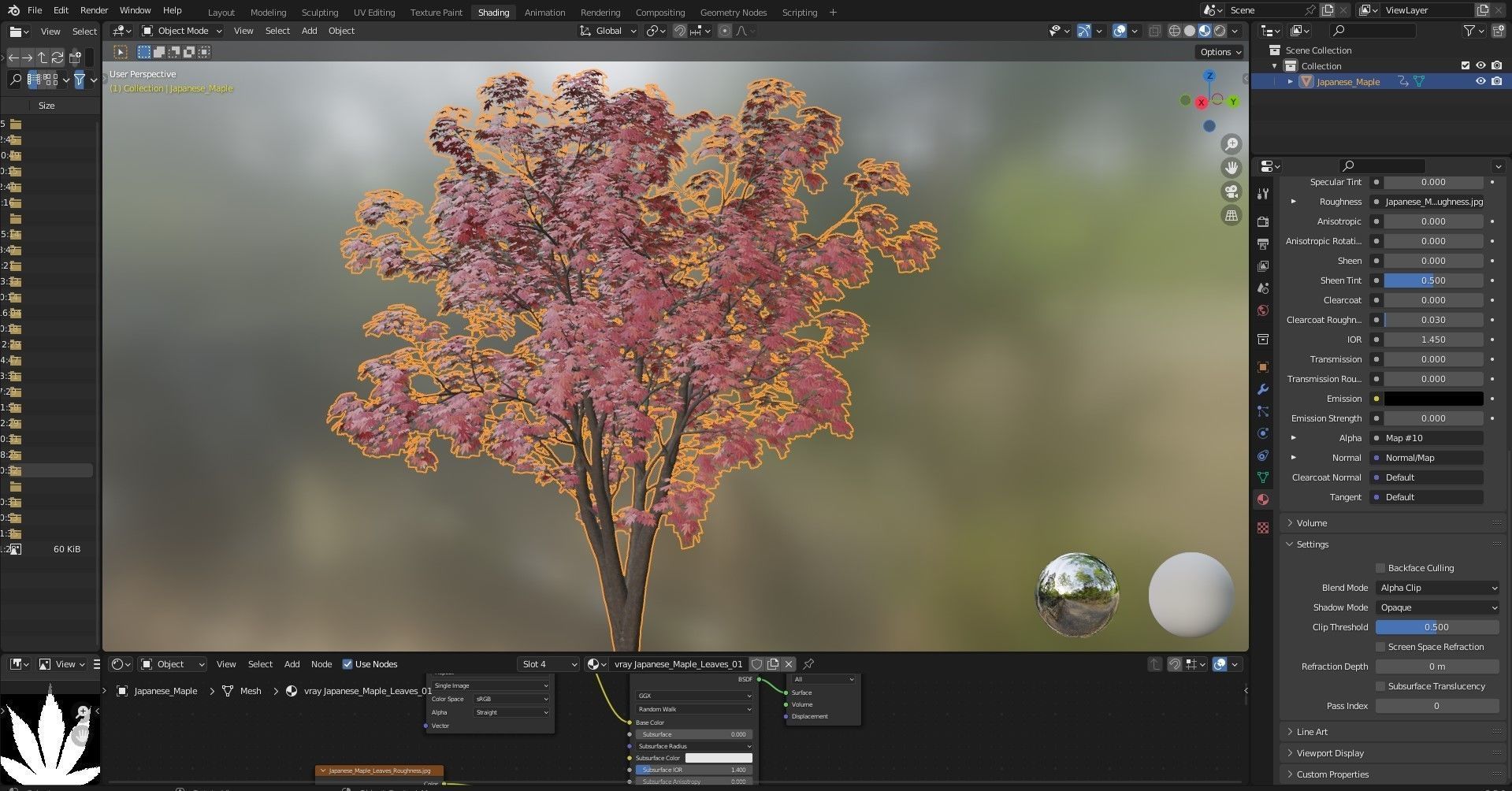Screen dimensions: 1512x791
Task: Open the Render menu
Action: point(94,10)
